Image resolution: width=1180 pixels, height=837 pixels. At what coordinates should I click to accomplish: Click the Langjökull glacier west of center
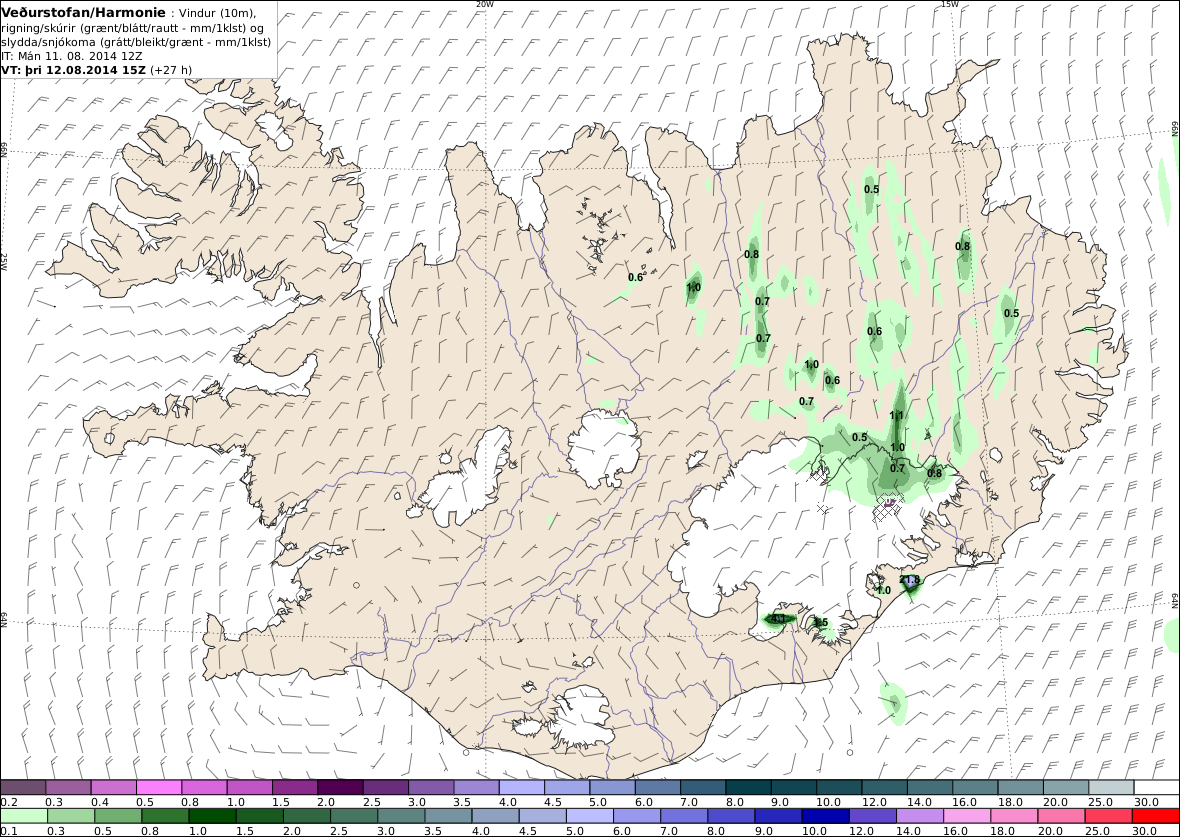tap(467, 480)
